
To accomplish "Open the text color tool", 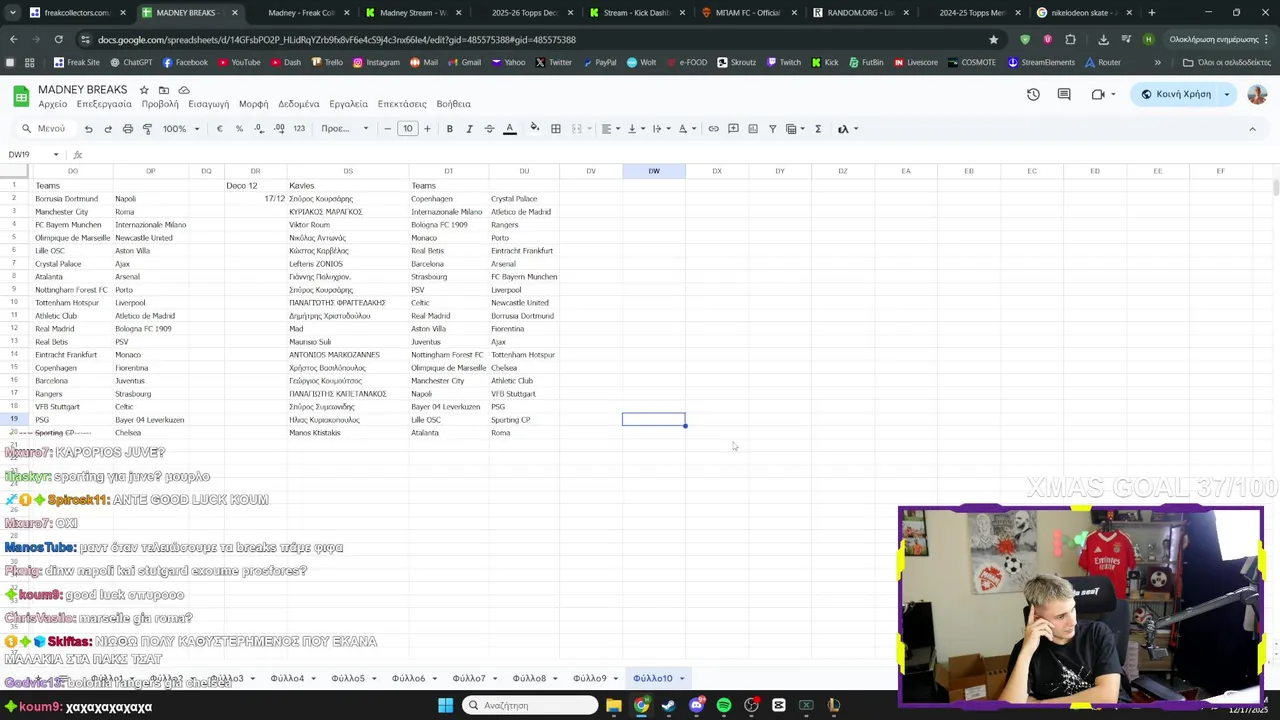I will pyautogui.click(x=509, y=129).
